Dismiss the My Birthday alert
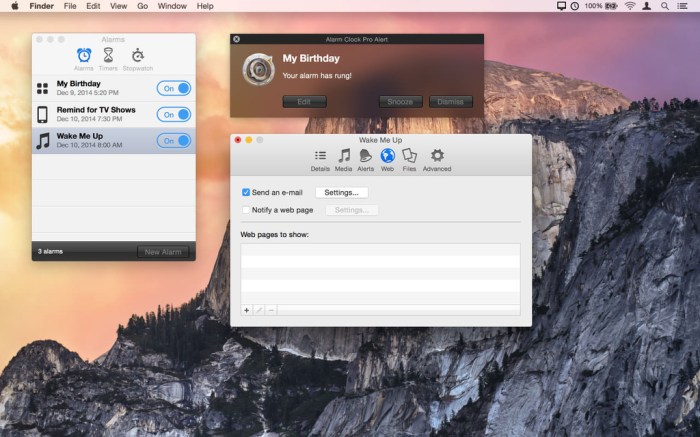The height and width of the screenshot is (437, 700). (450, 102)
